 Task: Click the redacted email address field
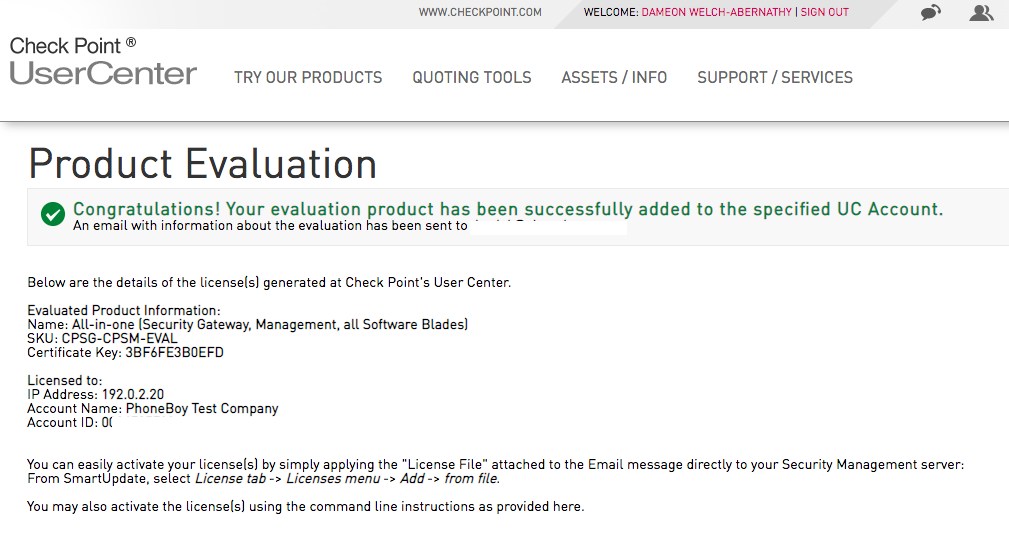(x=548, y=227)
